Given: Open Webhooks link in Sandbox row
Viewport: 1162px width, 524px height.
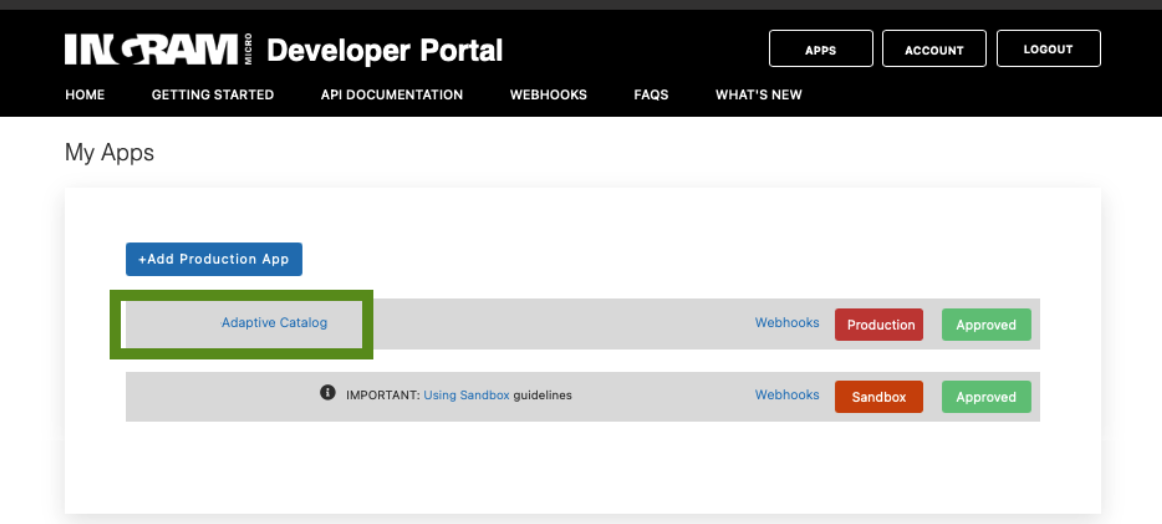Looking at the screenshot, I should 787,395.
